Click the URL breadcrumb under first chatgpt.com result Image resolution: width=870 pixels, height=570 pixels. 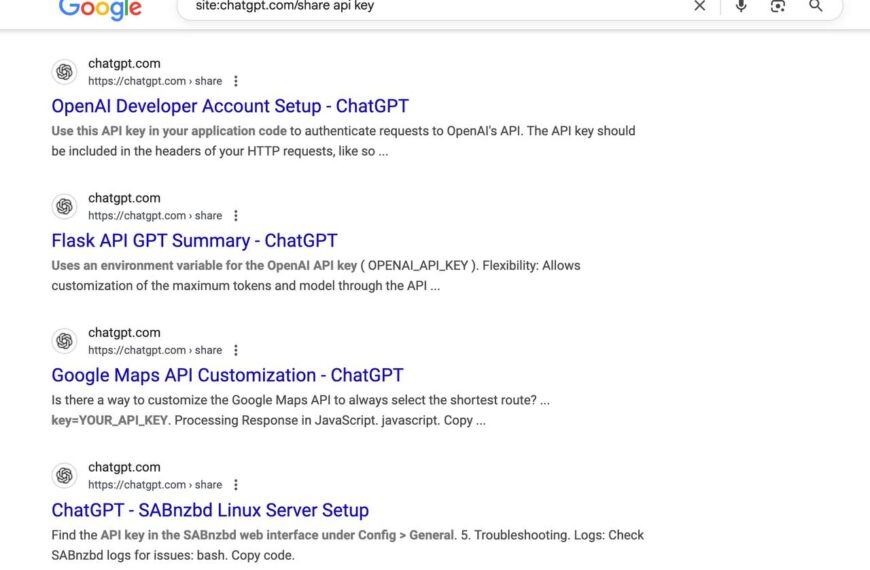click(x=155, y=81)
